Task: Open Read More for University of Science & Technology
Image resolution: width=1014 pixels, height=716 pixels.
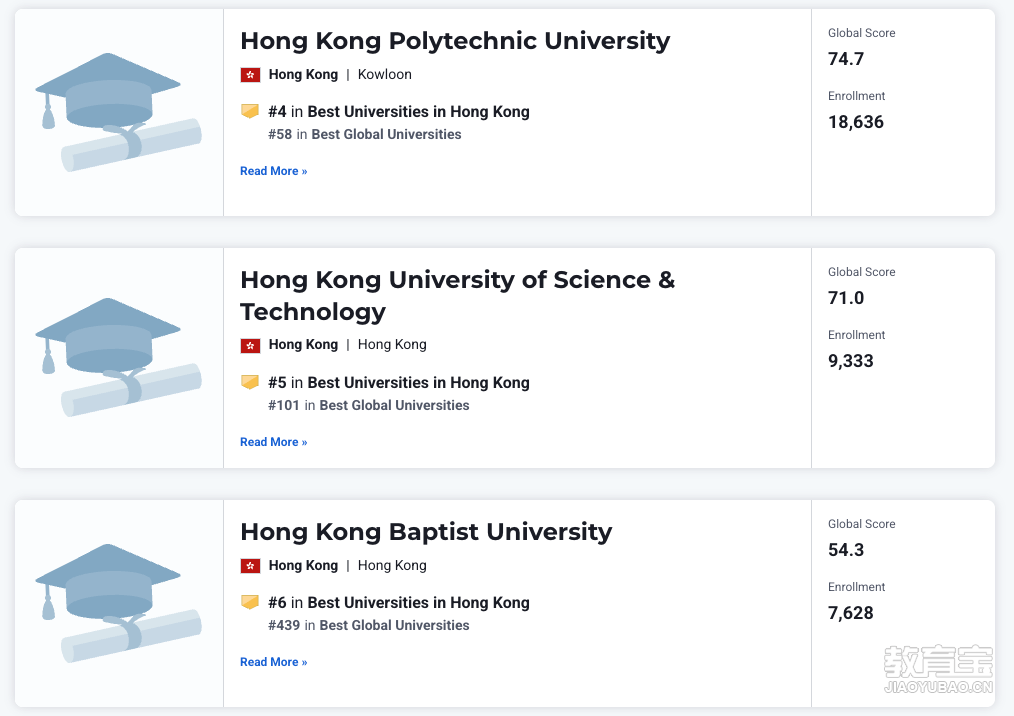Action: point(274,442)
